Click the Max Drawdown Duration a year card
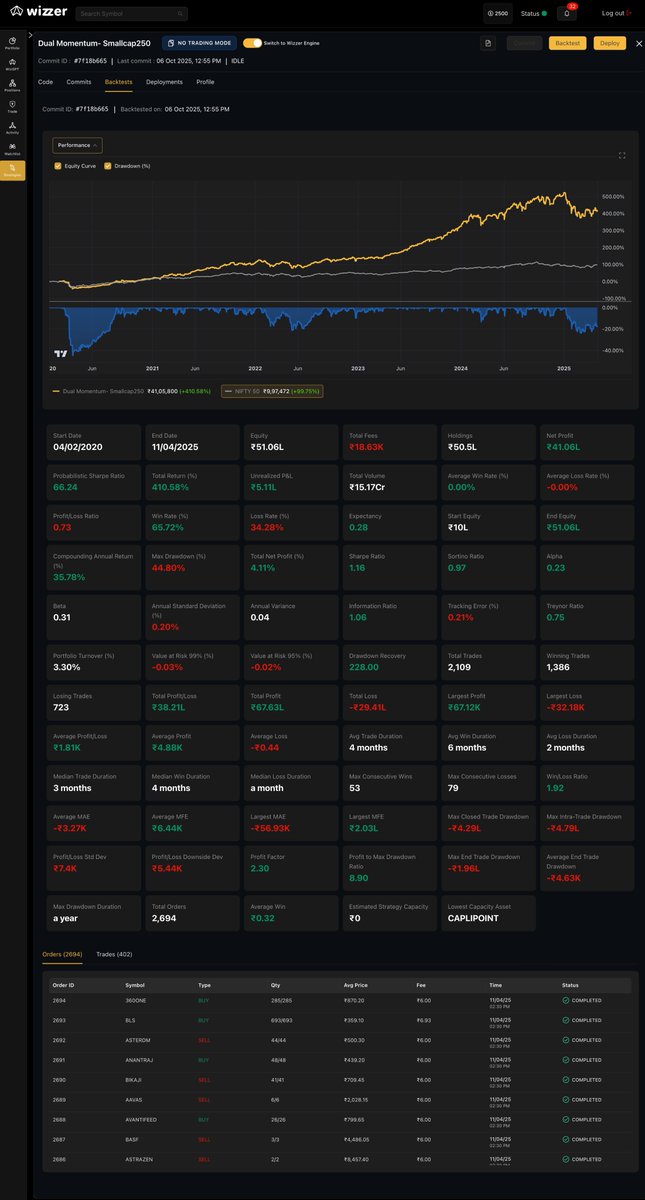645x1200 pixels. (x=95, y=912)
